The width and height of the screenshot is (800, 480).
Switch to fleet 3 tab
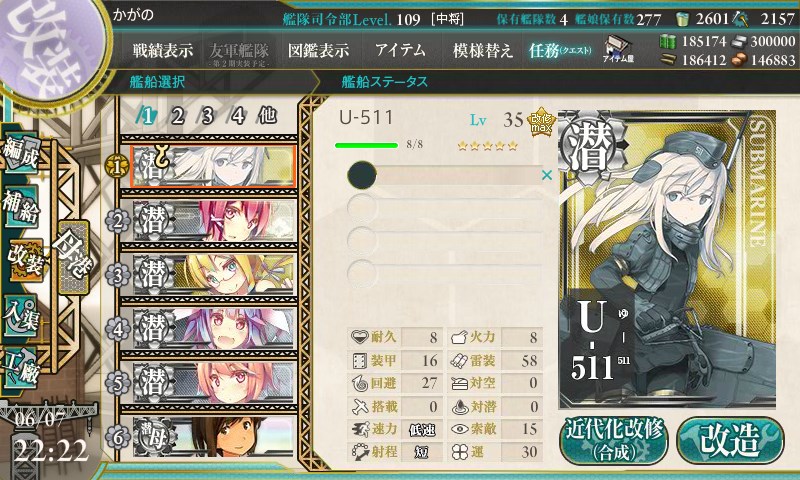tap(207, 116)
